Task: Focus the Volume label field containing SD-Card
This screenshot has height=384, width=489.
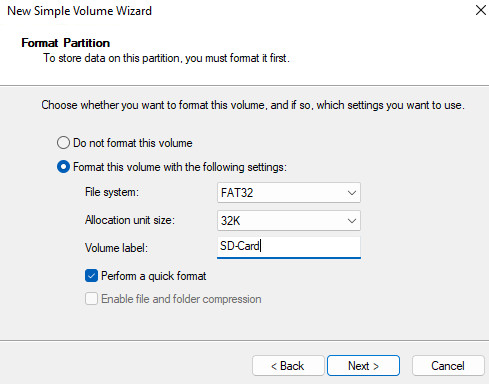Action: click(289, 247)
